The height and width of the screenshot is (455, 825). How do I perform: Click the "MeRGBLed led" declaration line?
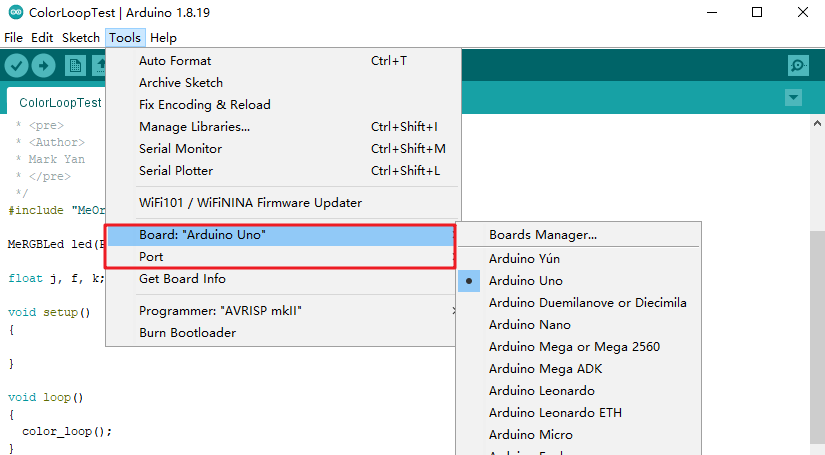click(x=57, y=245)
